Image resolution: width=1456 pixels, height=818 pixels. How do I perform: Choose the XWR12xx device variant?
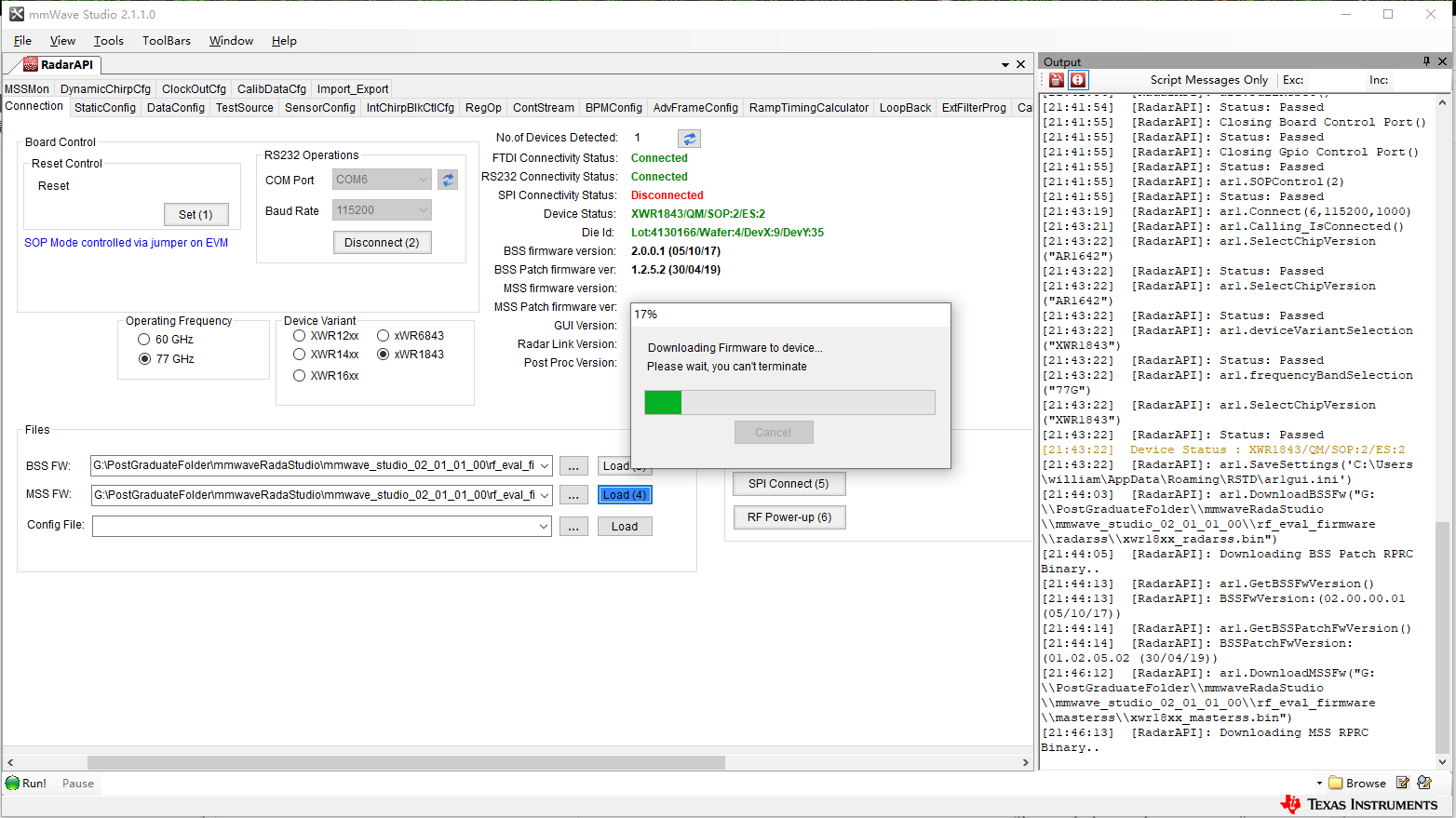click(299, 336)
